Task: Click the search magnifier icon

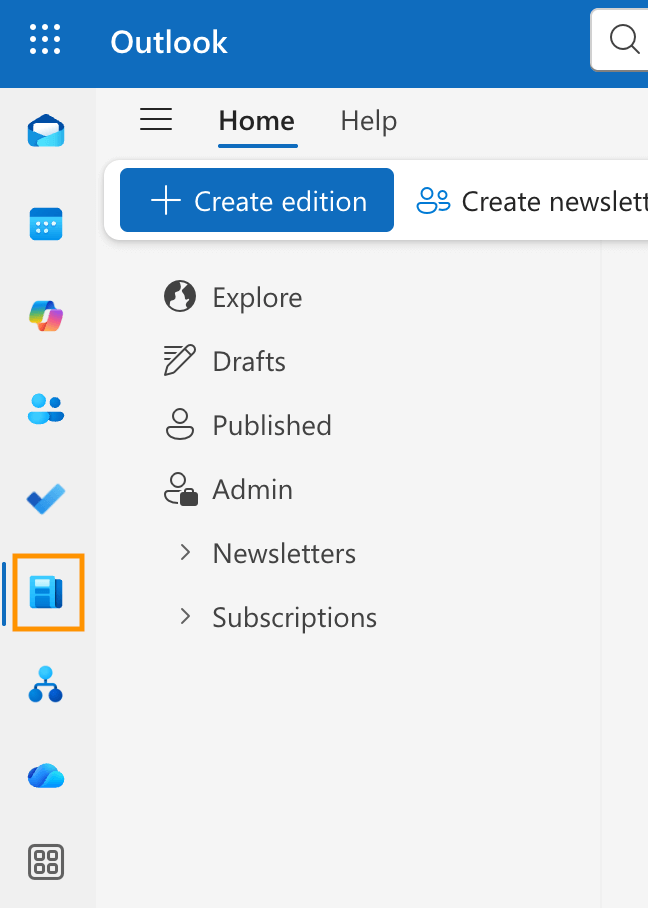Action: [624, 40]
